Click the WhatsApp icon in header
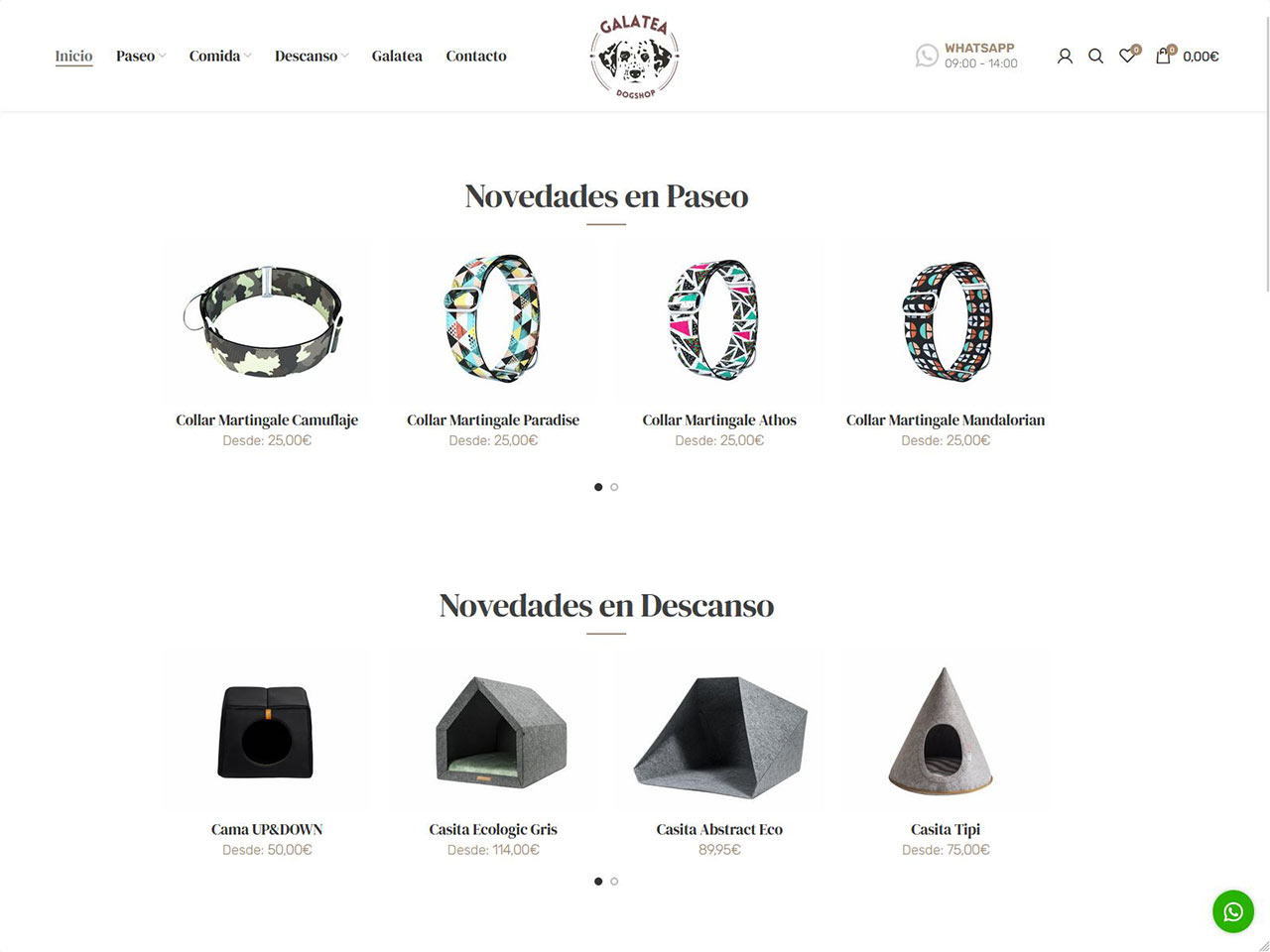Viewport: 1270px width, 952px height. point(927,56)
